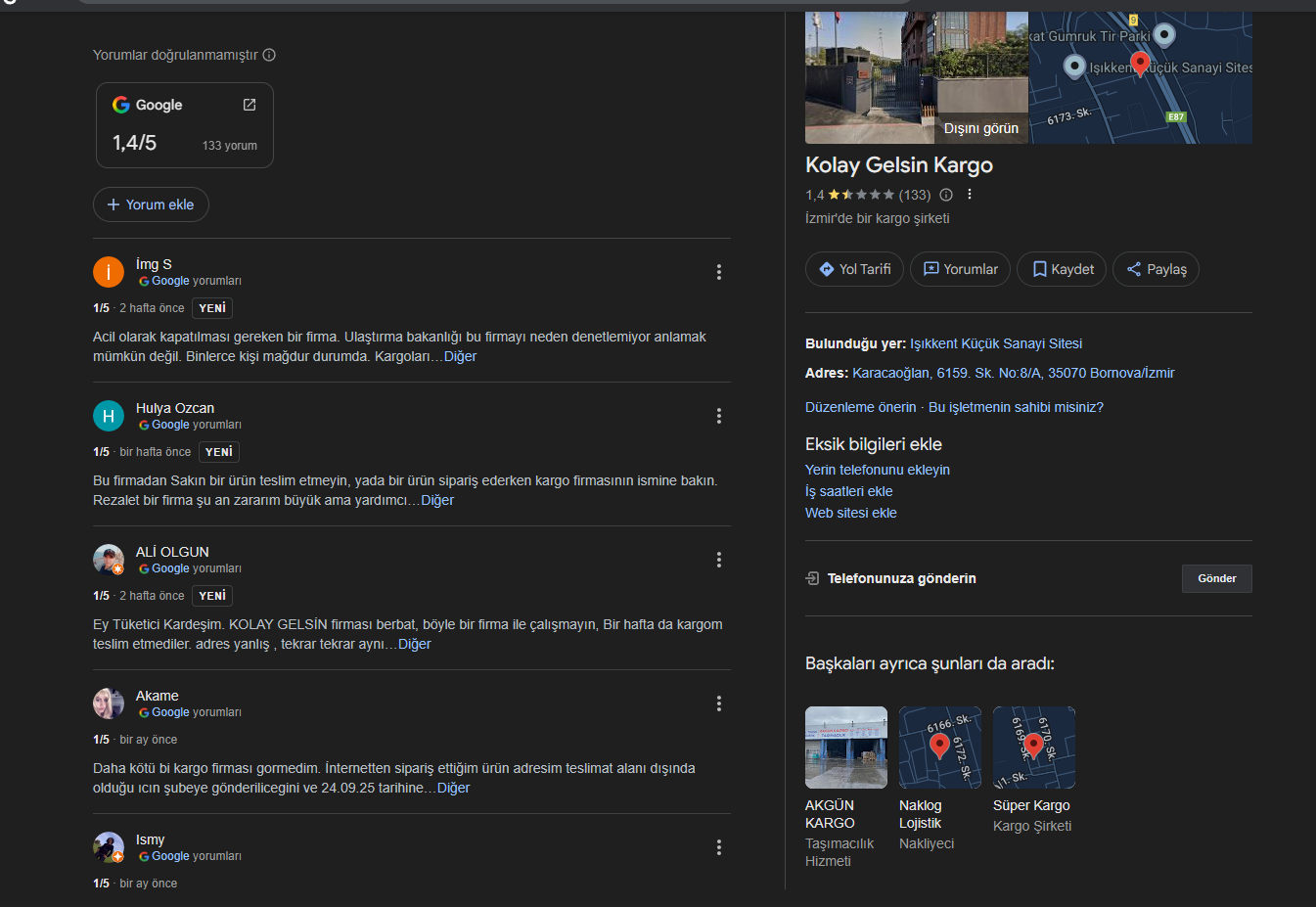
Task: Click the AKGÜN KARGO title
Action: coord(830,814)
